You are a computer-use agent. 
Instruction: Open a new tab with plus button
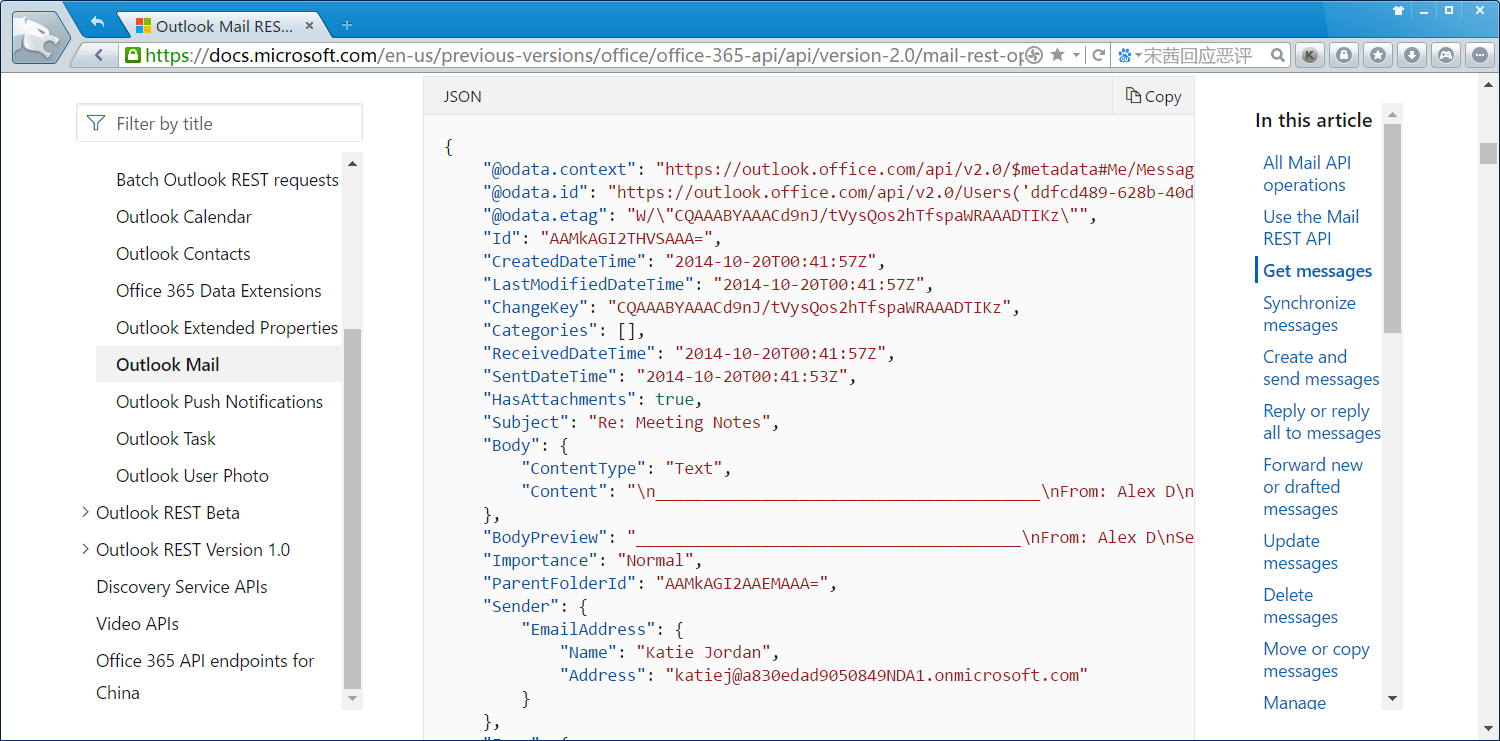(x=347, y=25)
